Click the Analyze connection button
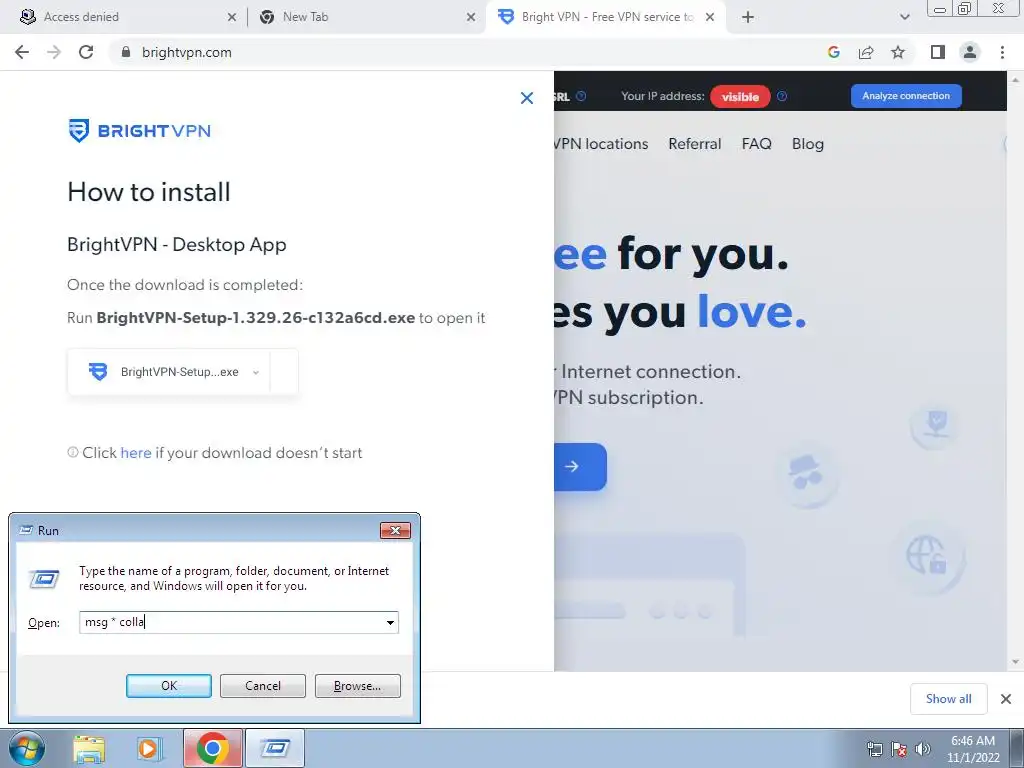 tap(906, 96)
